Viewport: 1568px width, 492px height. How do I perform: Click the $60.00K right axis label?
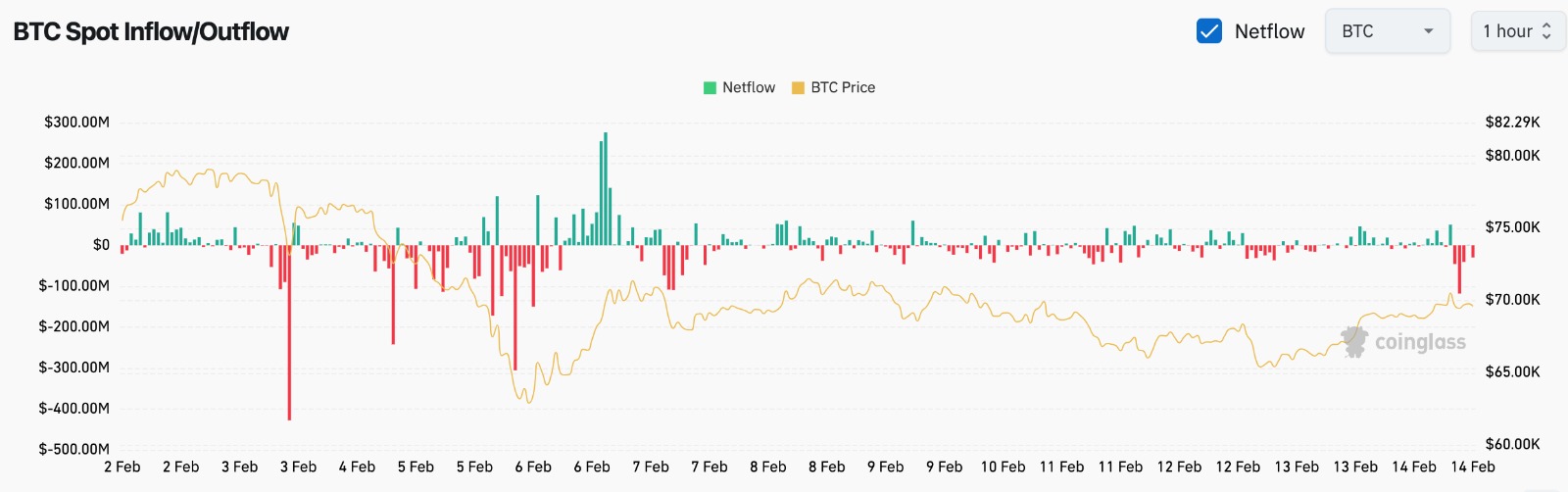[1512, 444]
